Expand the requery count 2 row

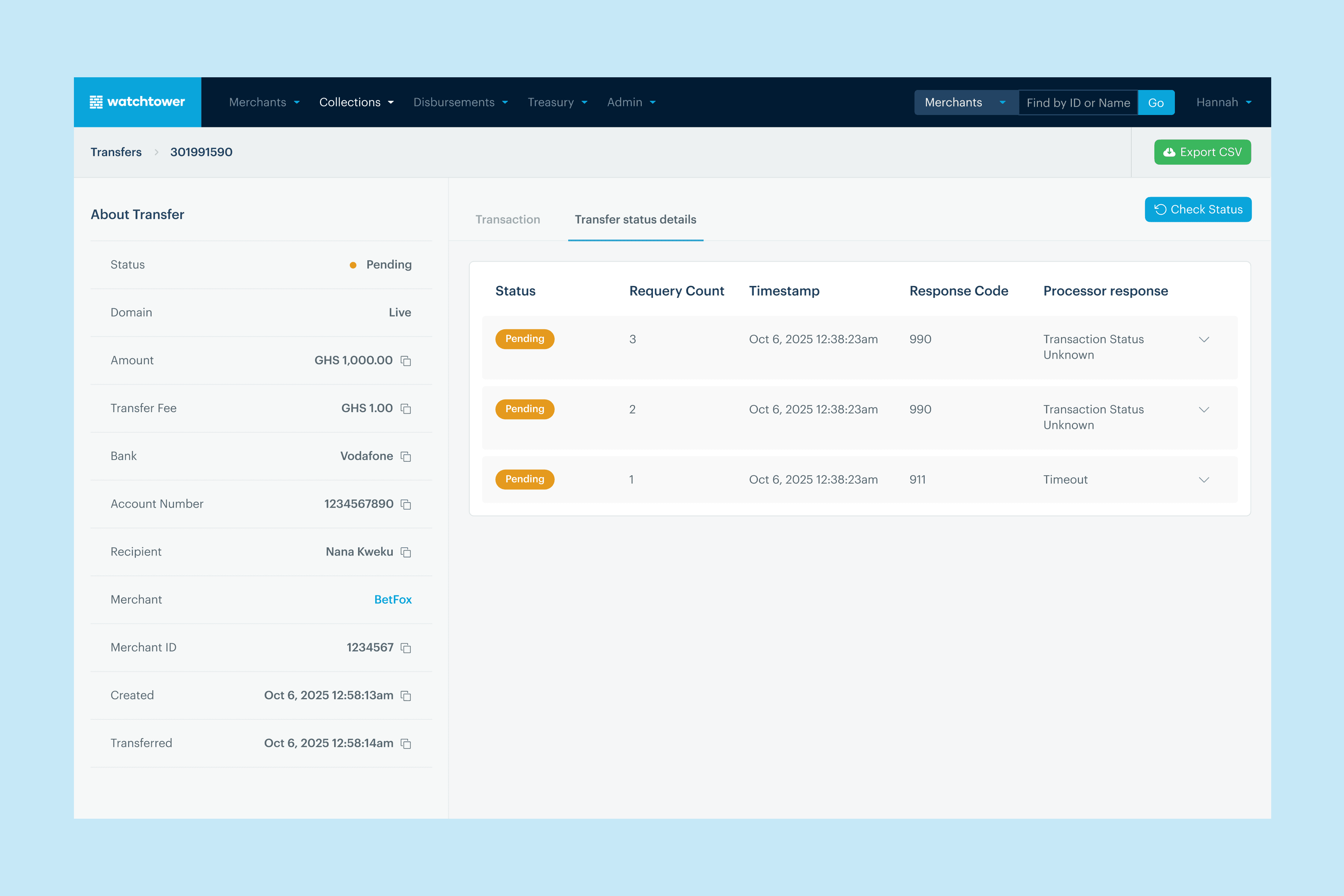(x=1203, y=410)
